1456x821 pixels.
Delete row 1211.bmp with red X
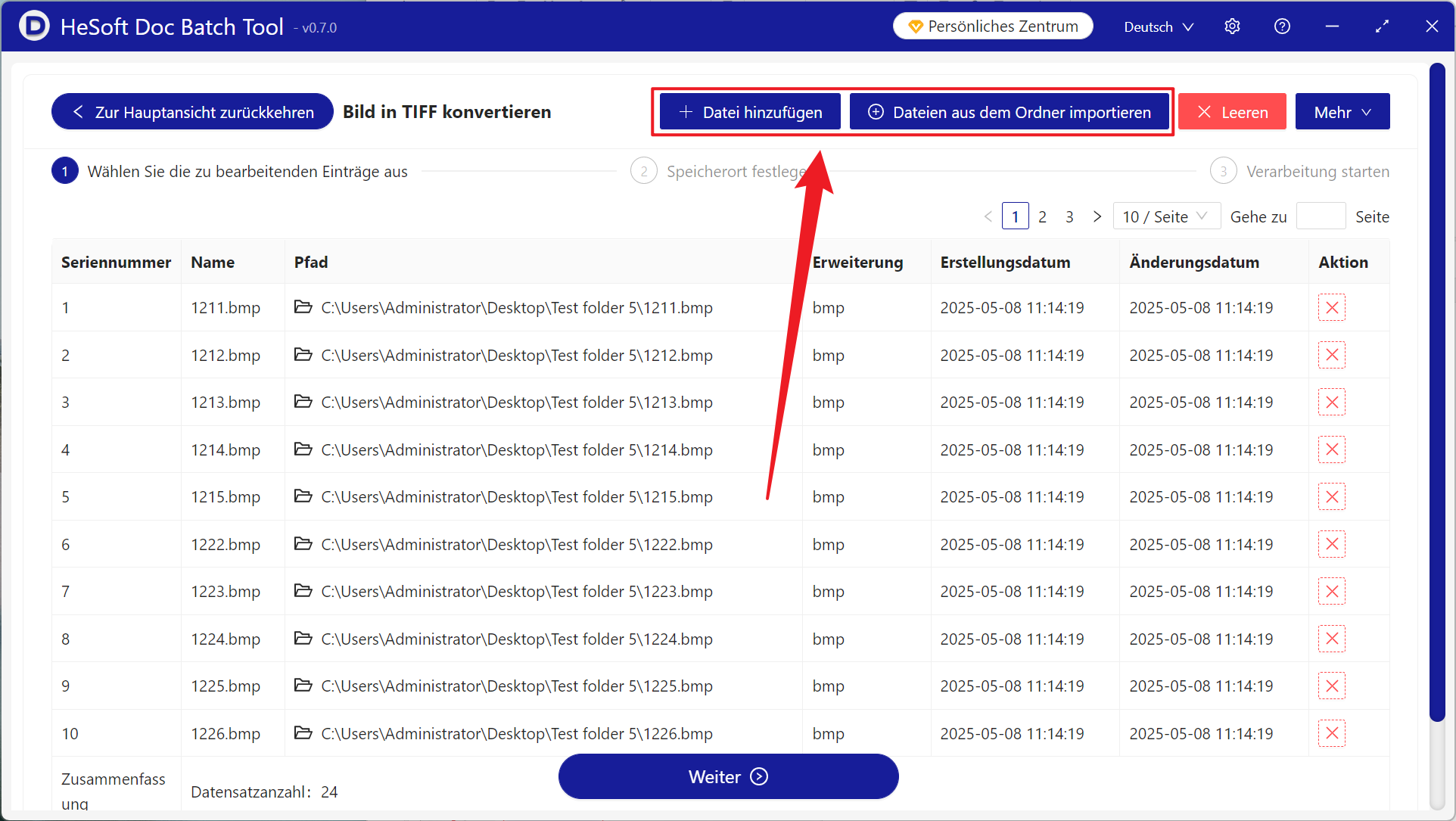(1331, 308)
